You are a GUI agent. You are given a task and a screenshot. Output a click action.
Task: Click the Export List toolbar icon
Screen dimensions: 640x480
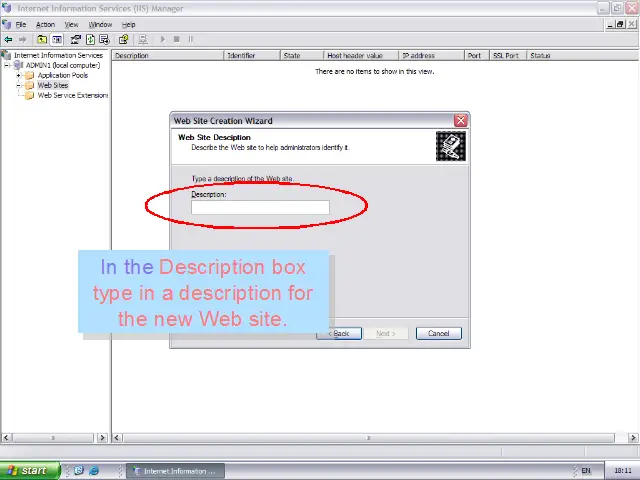[104, 40]
